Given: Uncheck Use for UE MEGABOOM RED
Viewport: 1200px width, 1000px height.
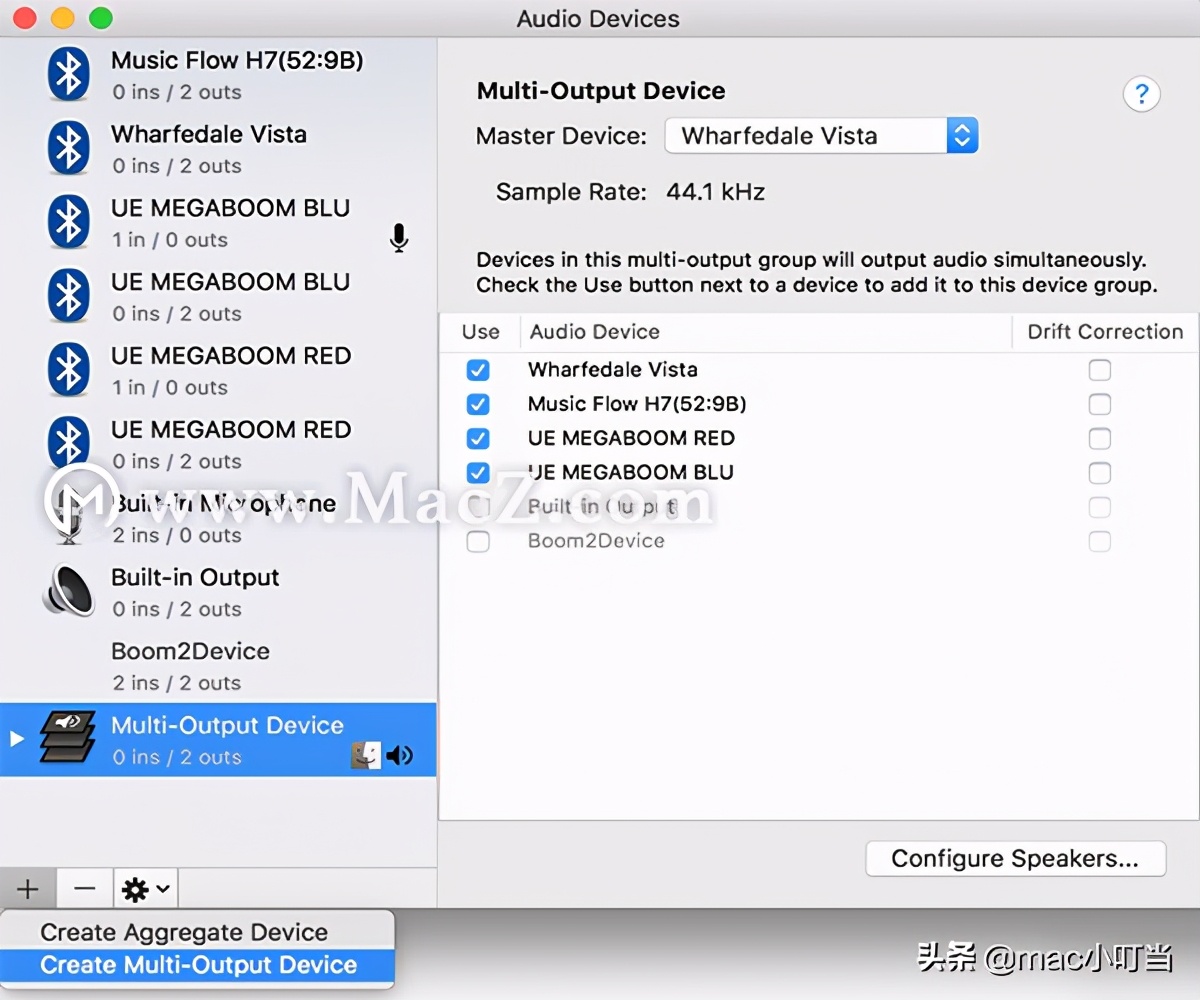Looking at the screenshot, I should pyautogui.click(x=478, y=438).
